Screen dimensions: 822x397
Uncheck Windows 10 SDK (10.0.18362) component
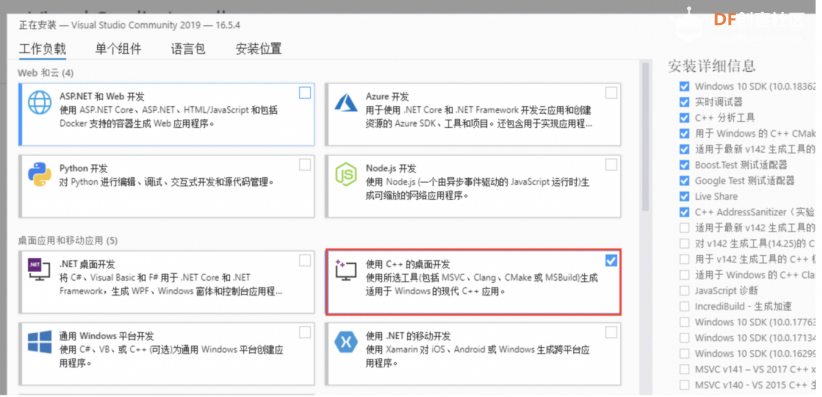click(684, 86)
